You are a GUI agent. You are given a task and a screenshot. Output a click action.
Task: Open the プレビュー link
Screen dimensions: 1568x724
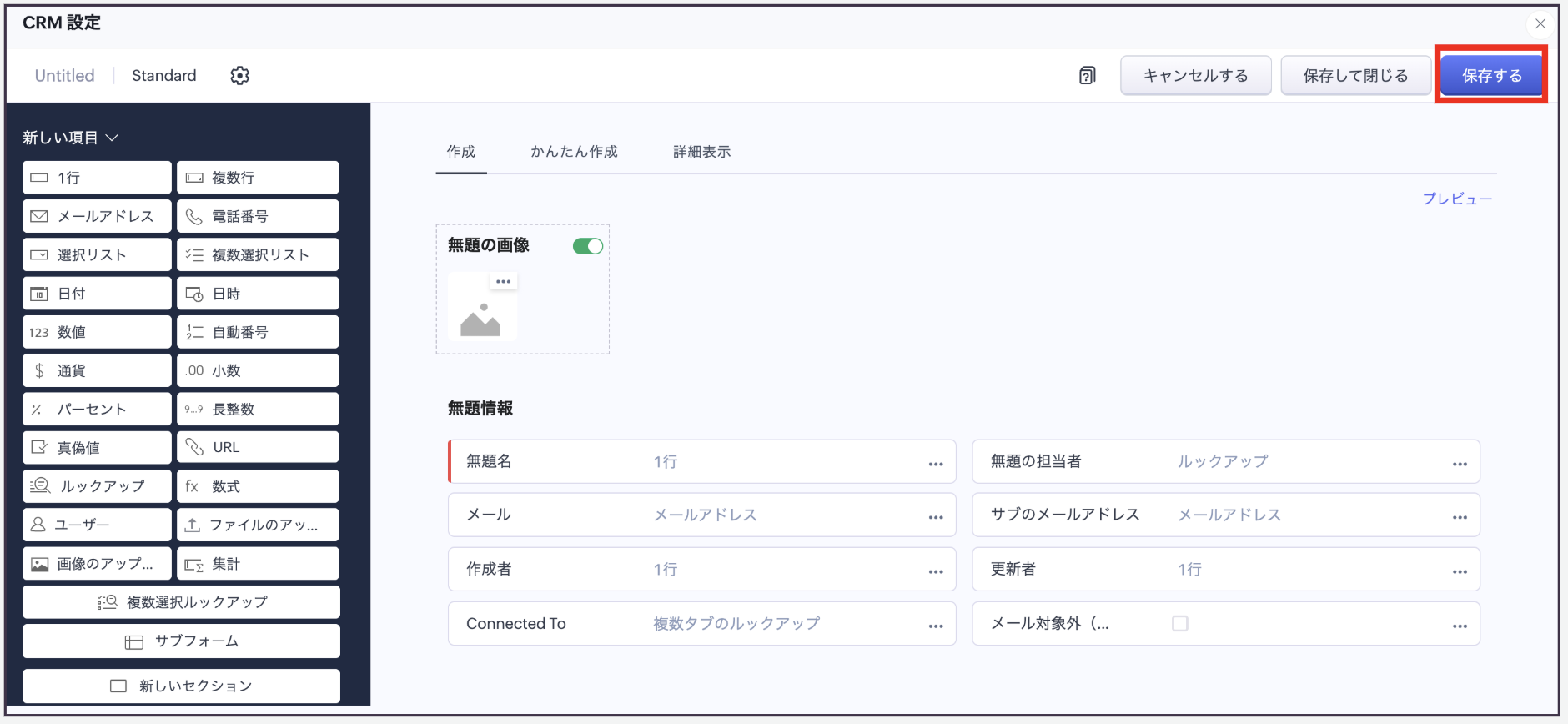[1456, 199]
